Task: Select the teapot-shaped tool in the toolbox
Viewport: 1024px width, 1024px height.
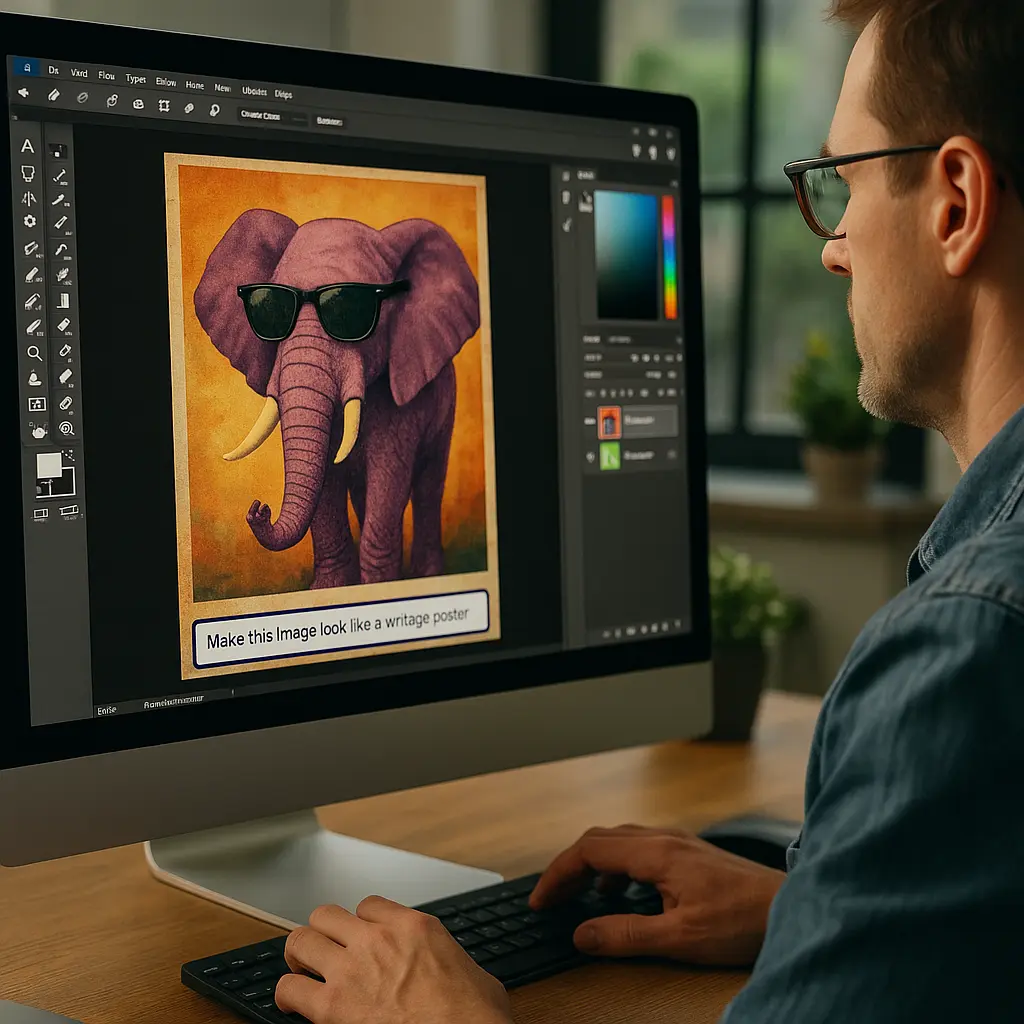Action: [x=39, y=431]
